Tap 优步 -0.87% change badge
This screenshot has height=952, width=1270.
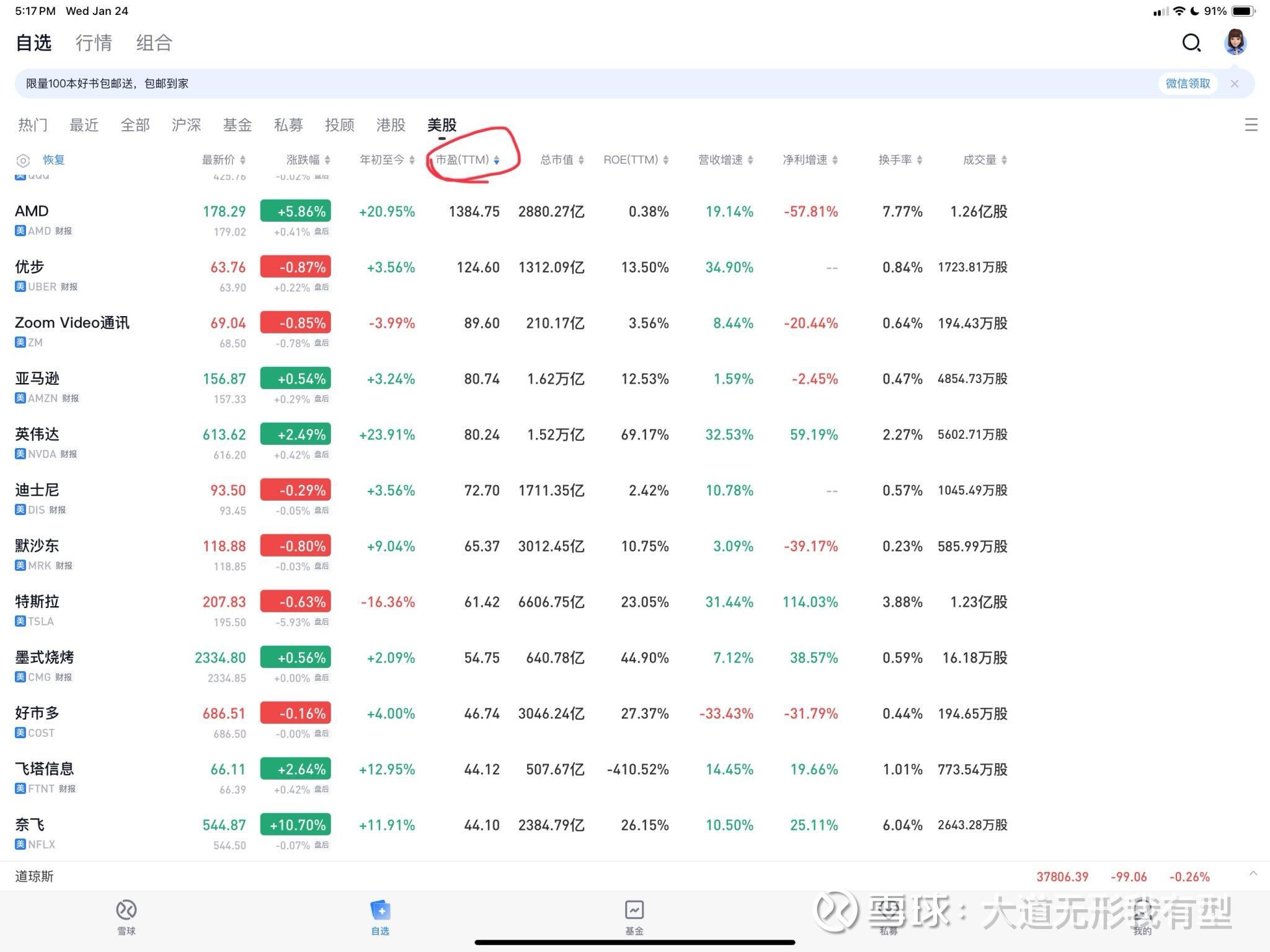coord(296,267)
